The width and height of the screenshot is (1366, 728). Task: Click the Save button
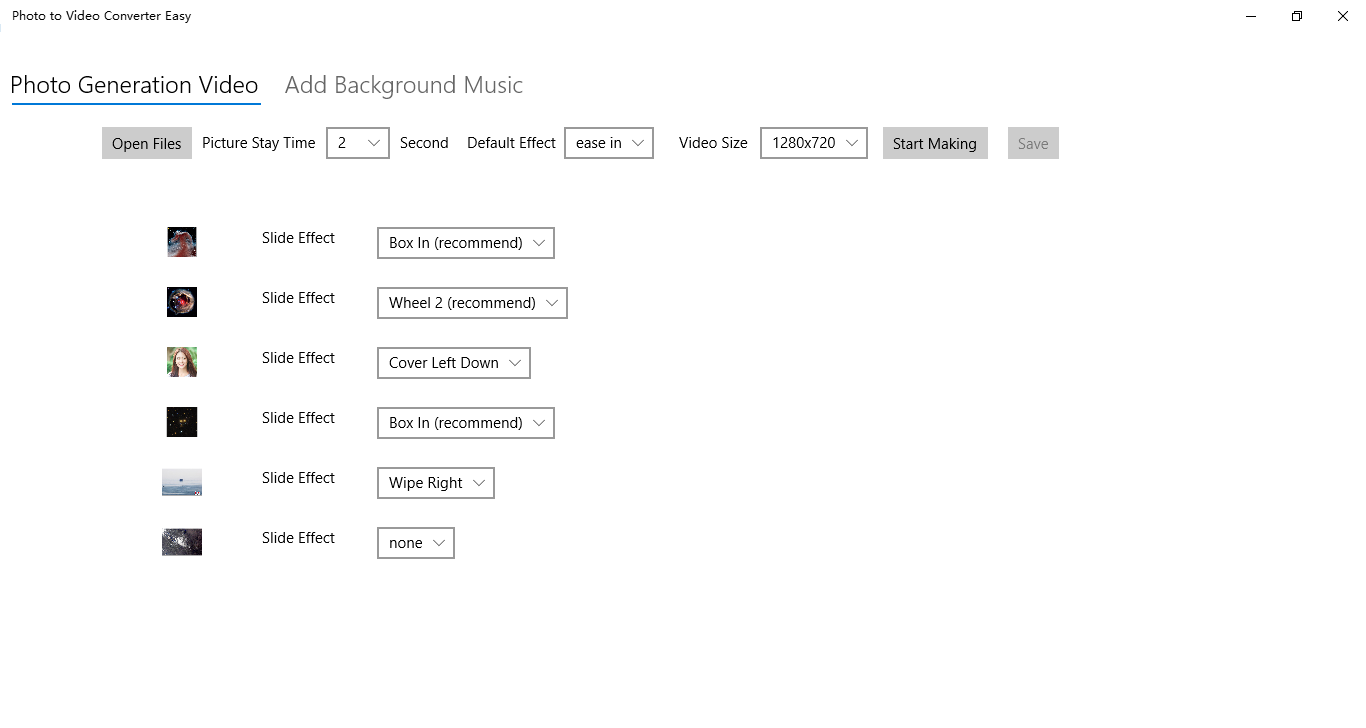tap(1033, 143)
